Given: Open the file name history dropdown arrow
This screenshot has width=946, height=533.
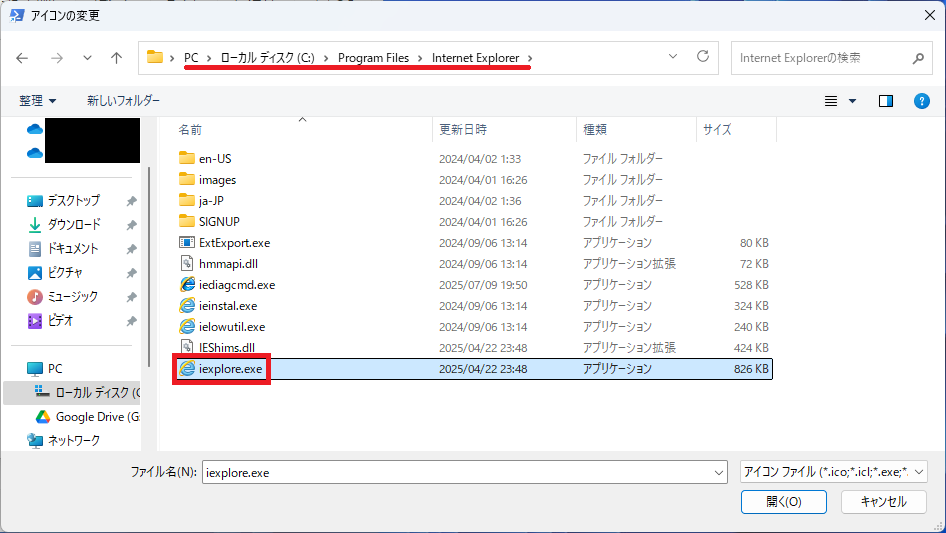Looking at the screenshot, I should [x=719, y=472].
